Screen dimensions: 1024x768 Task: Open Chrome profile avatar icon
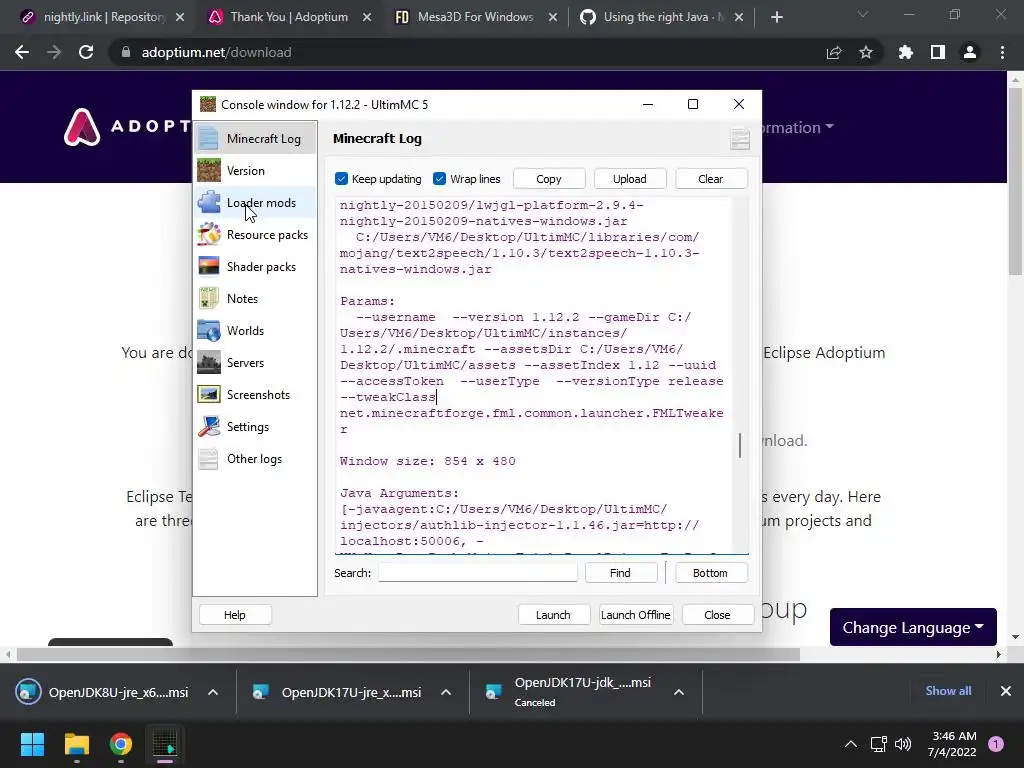pyautogui.click(x=970, y=52)
